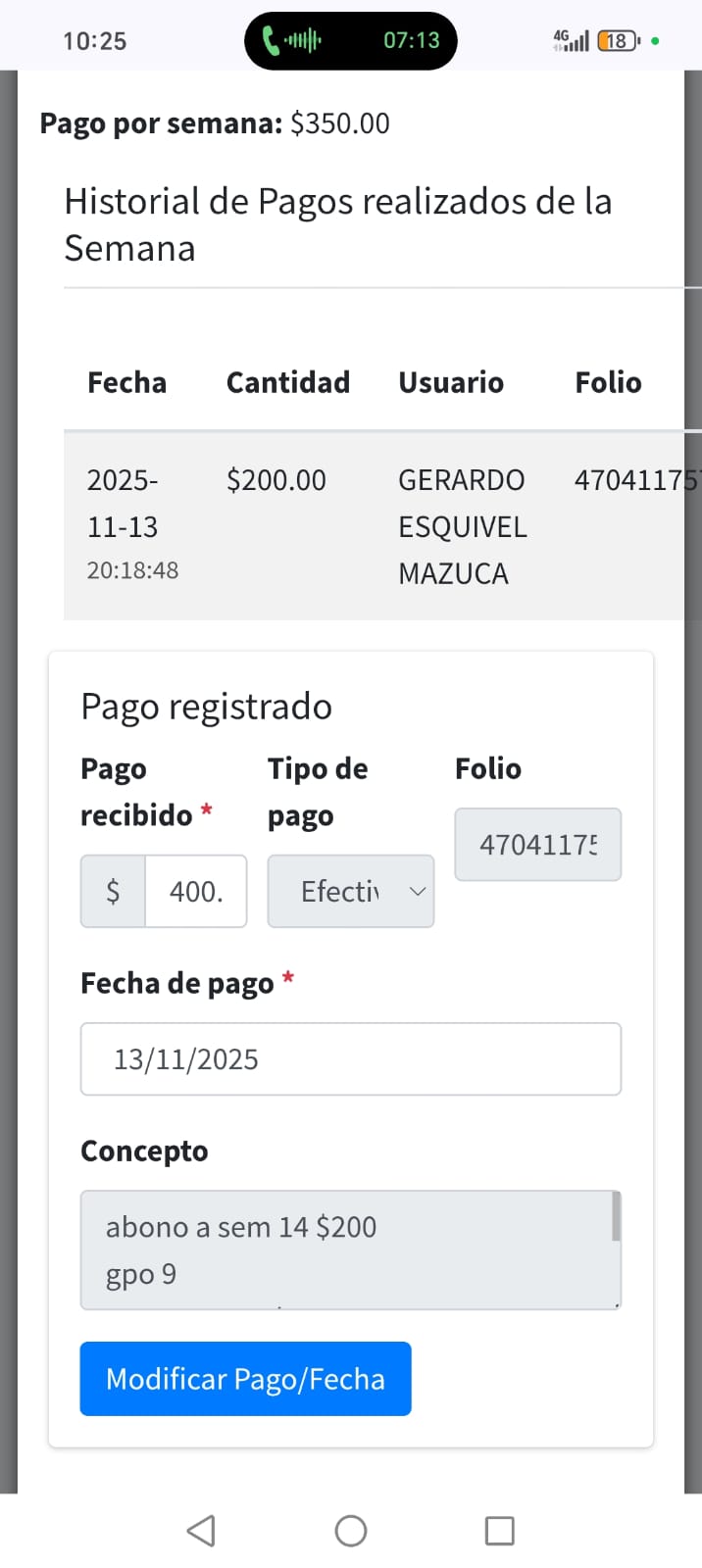The width and height of the screenshot is (702, 1568).
Task: Tap the dollar sign prefix box
Action: [113, 891]
